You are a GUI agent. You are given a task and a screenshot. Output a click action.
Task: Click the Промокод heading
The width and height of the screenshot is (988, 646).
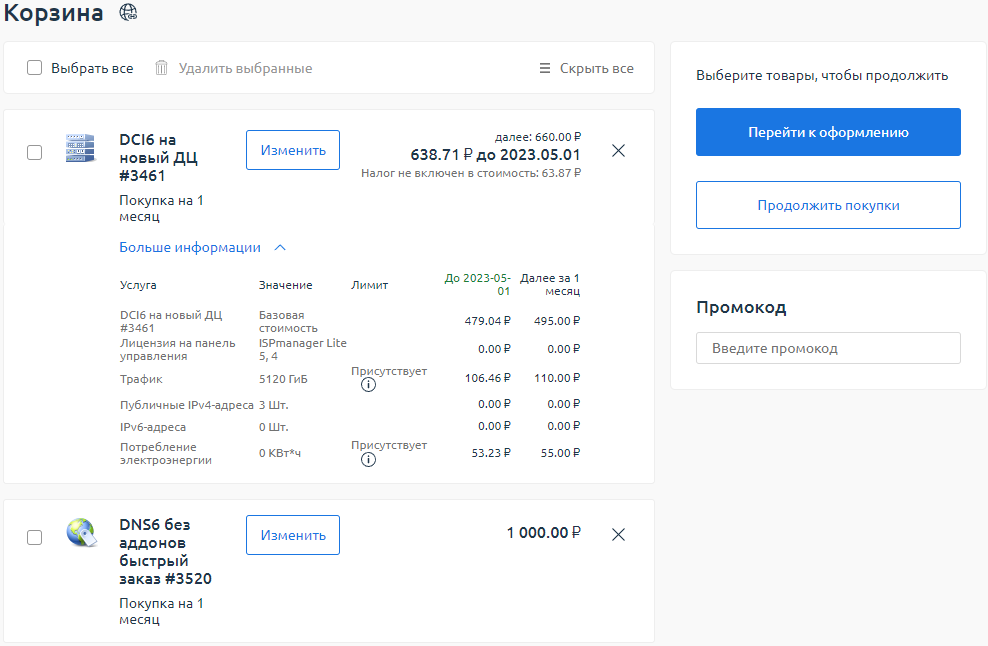741,307
